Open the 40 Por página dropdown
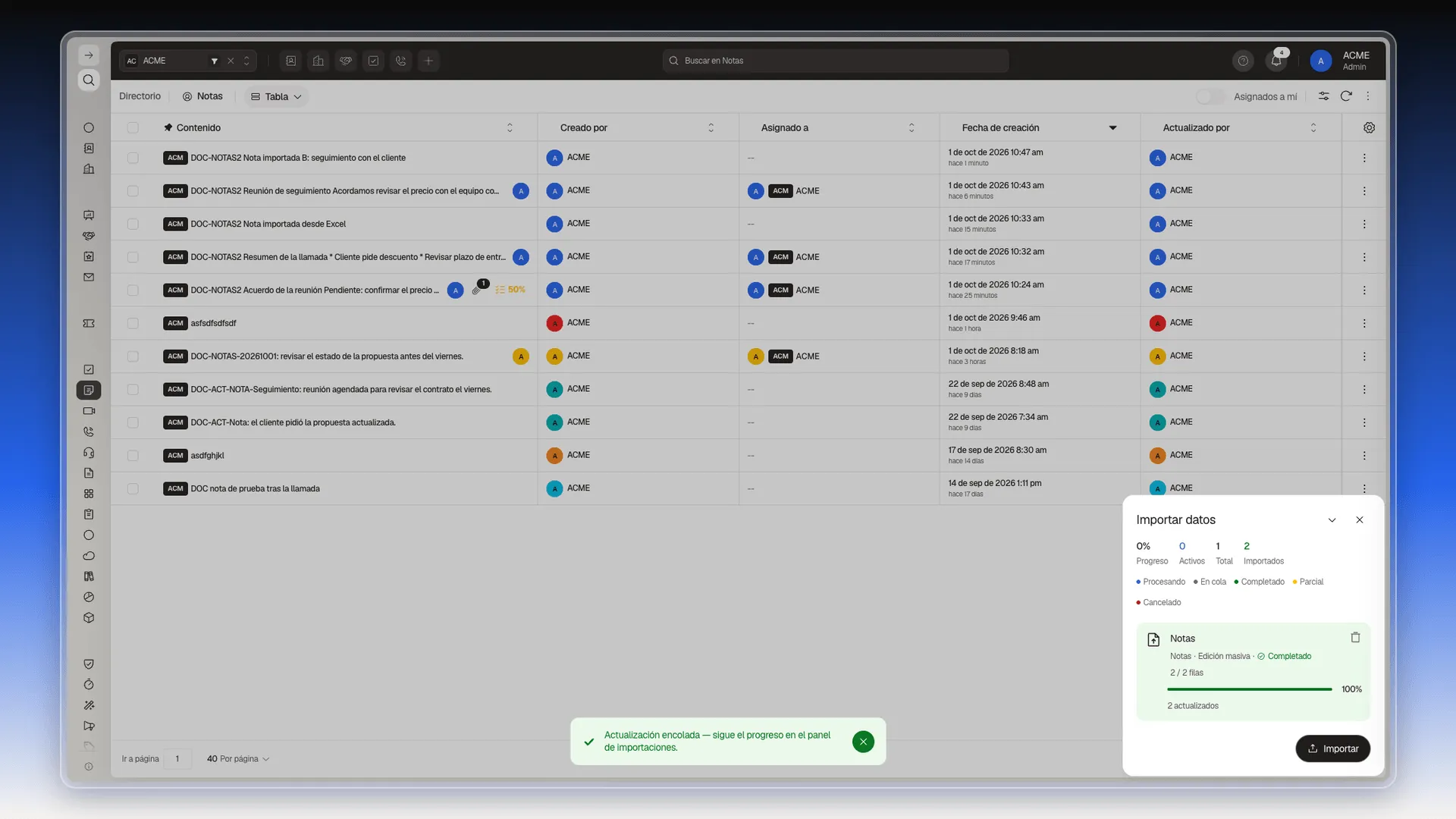1456x819 pixels. [238, 758]
